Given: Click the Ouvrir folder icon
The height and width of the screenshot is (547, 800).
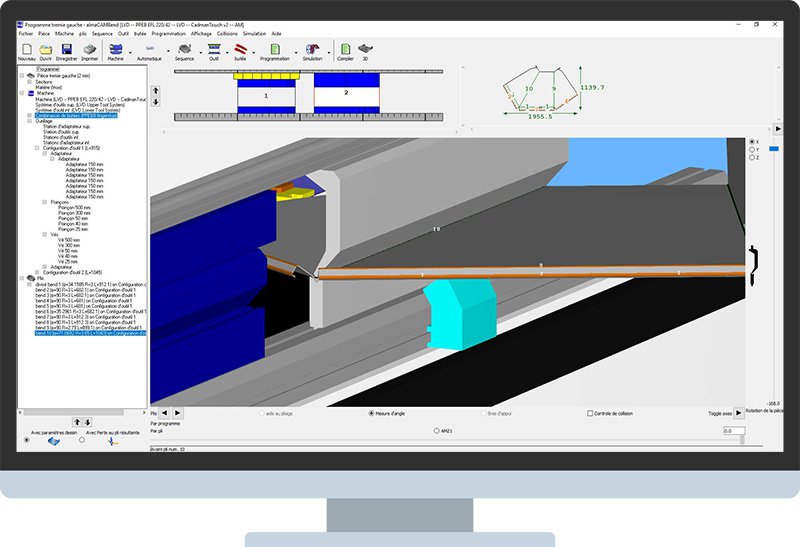Looking at the screenshot, I should click(x=46, y=47).
